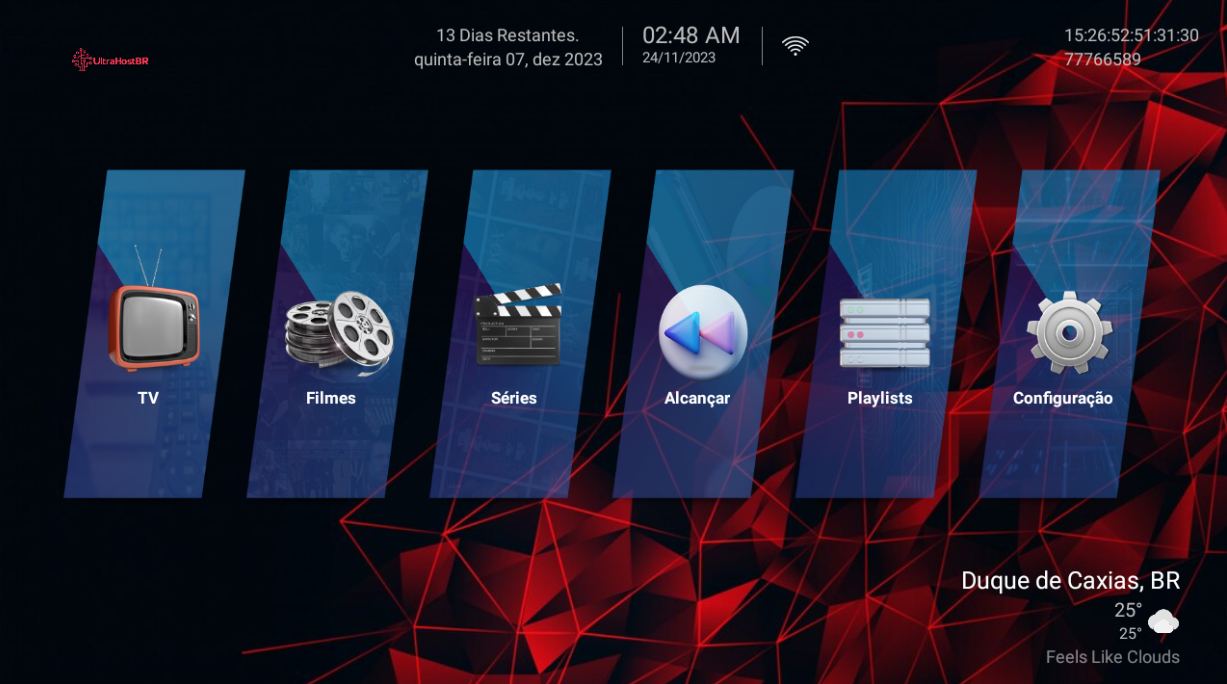This screenshot has width=1227, height=684.
Task: Click the gear icon for Configuração
Action: click(x=1068, y=332)
